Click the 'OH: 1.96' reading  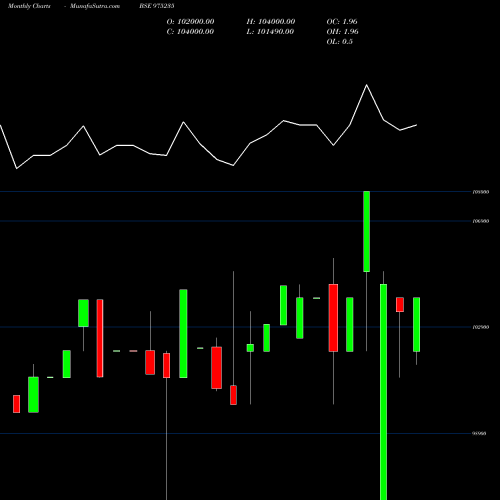coord(342,32)
